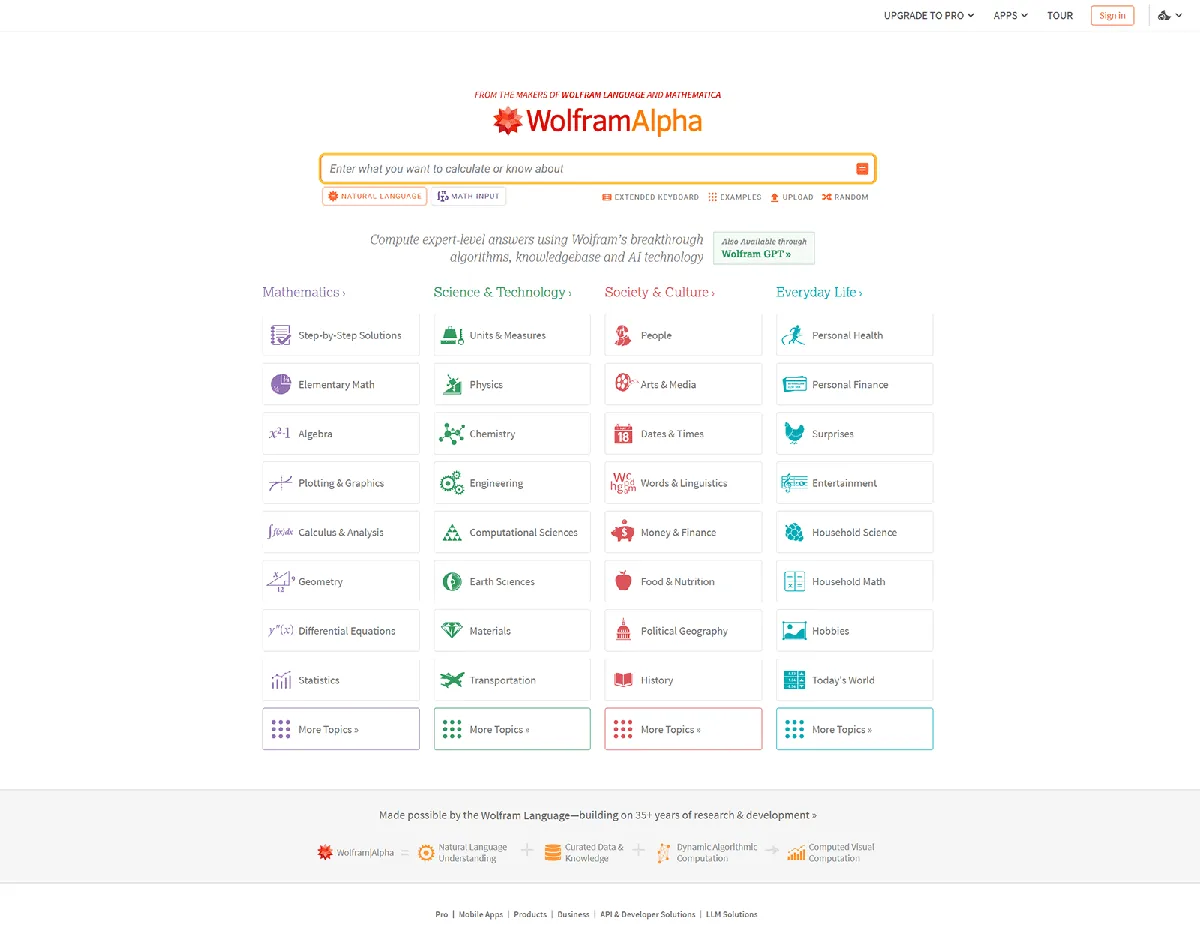This screenshot has height=925, width=1200.
Task: Click the Elementary Math pie icon
Action: pos(281,384)
